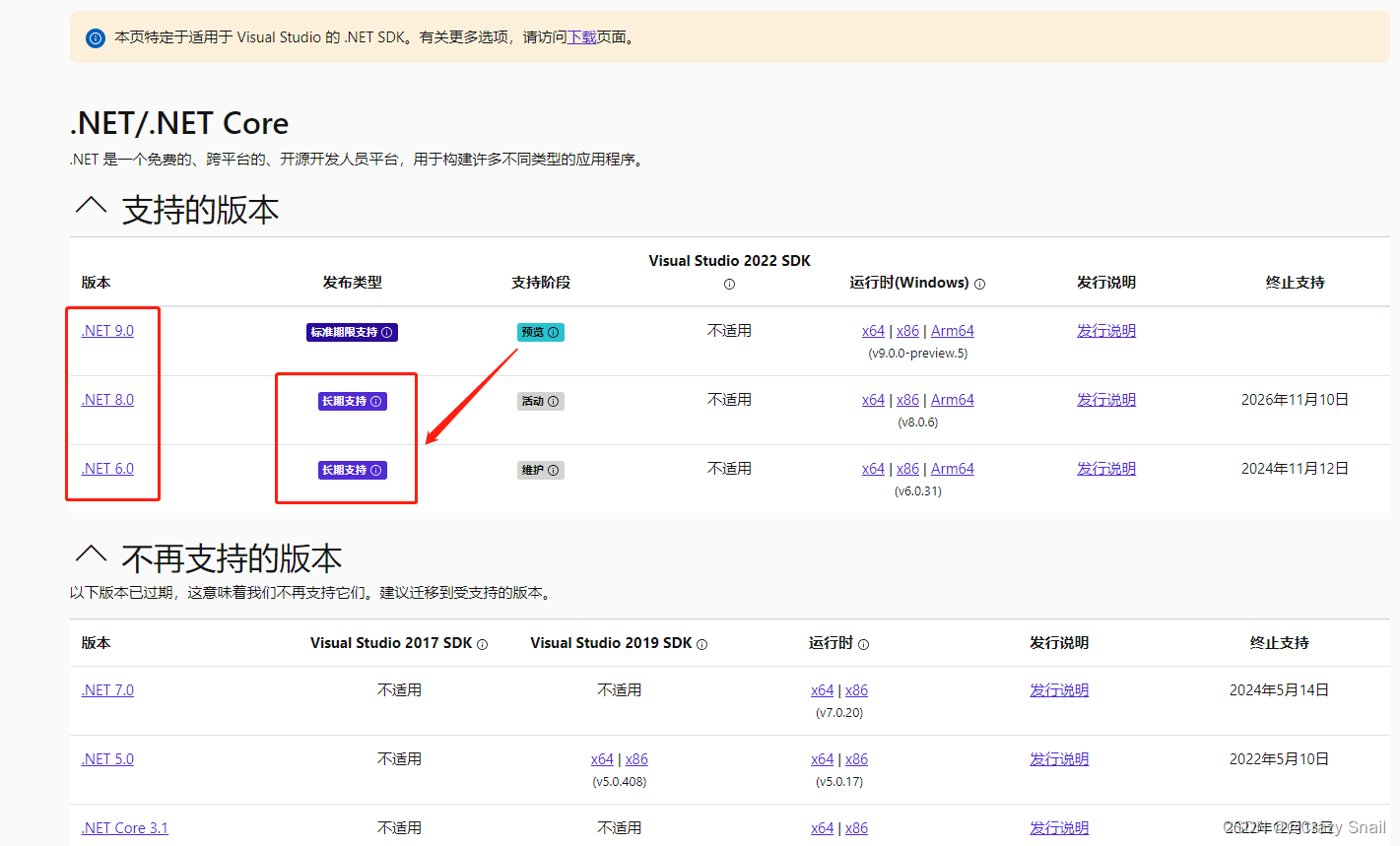This screenshot has width=1400, height=846.
Task: Click the 标准期限支持 badge for .NET 9.0
Action: click(352, 332)
